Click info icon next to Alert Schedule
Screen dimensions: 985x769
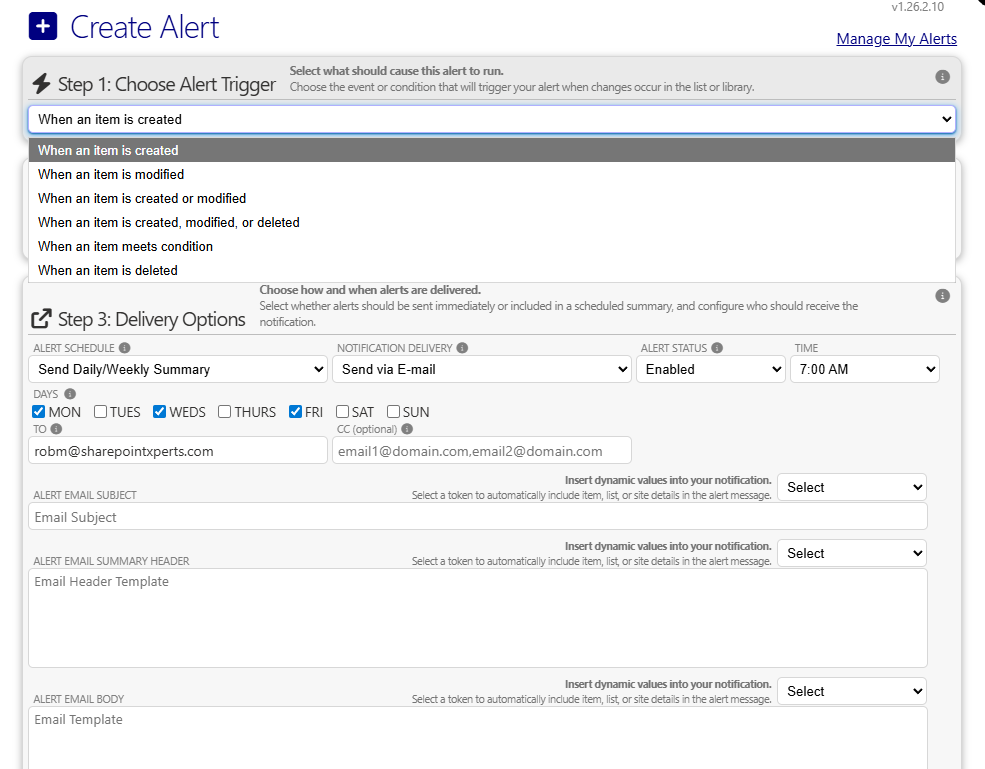(x=125, y=348)
